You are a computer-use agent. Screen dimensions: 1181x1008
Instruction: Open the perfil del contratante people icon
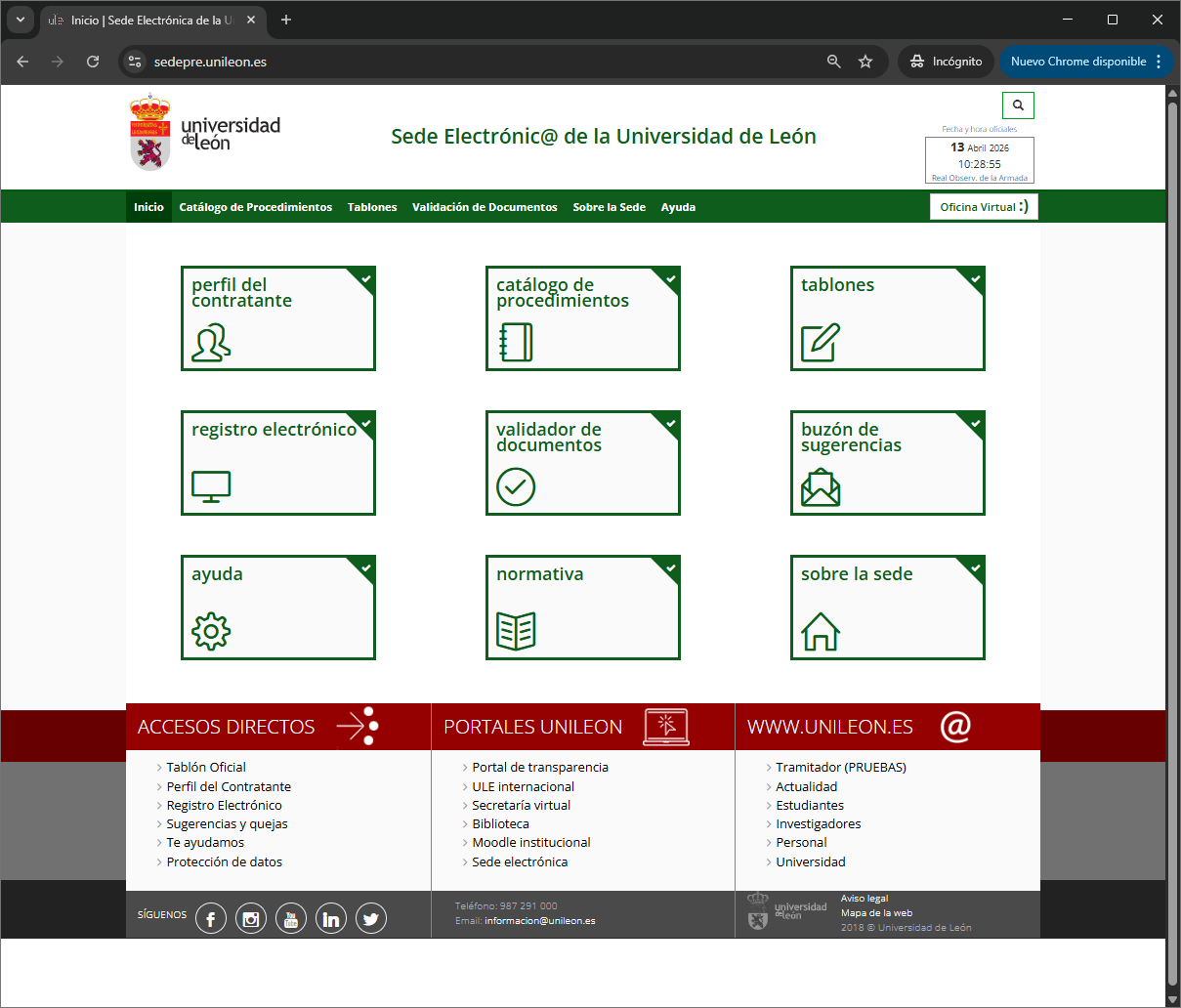pyautogui.click(x=211, y=343)
